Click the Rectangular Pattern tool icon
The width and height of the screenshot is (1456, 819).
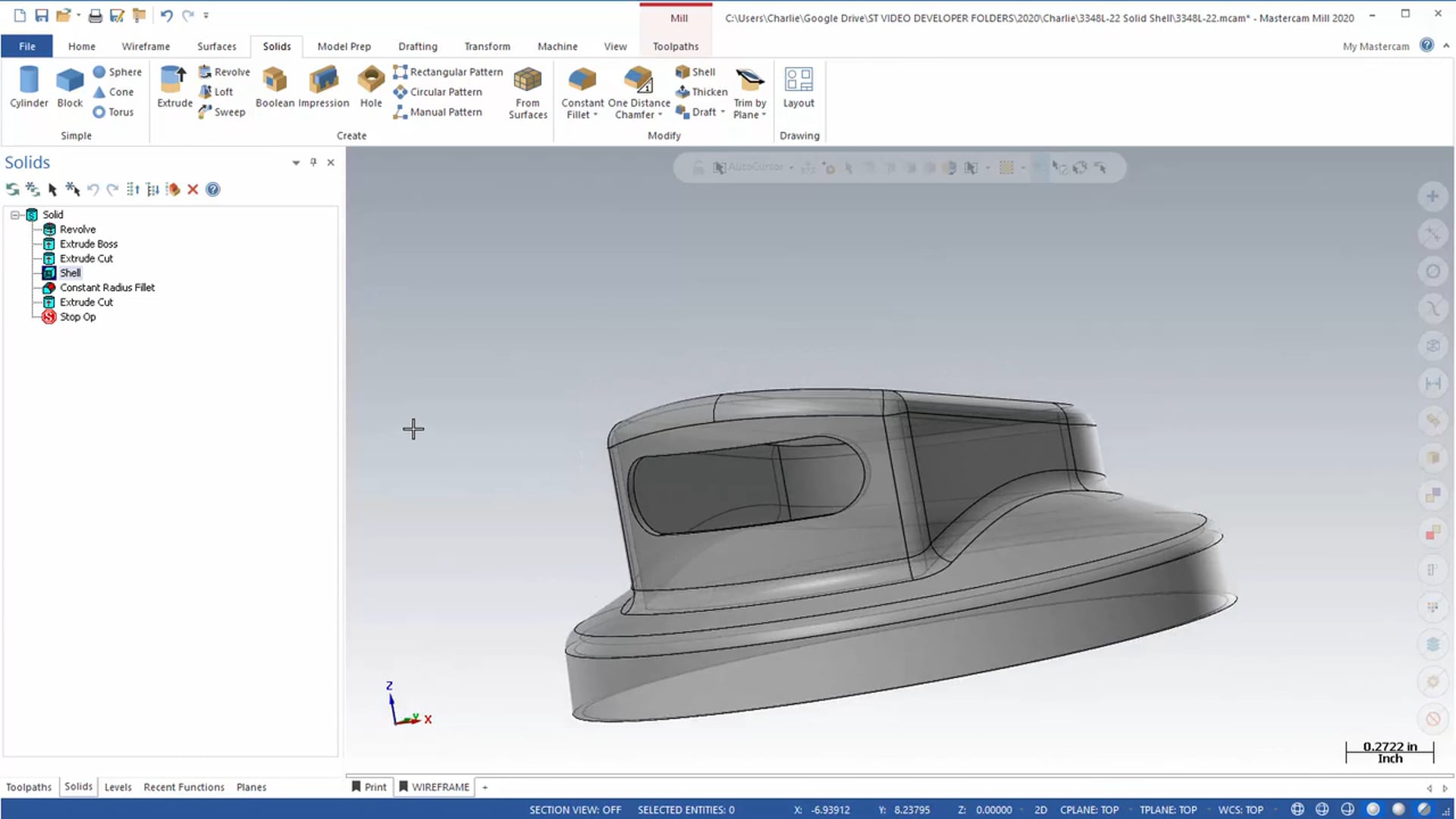[404, 71]
